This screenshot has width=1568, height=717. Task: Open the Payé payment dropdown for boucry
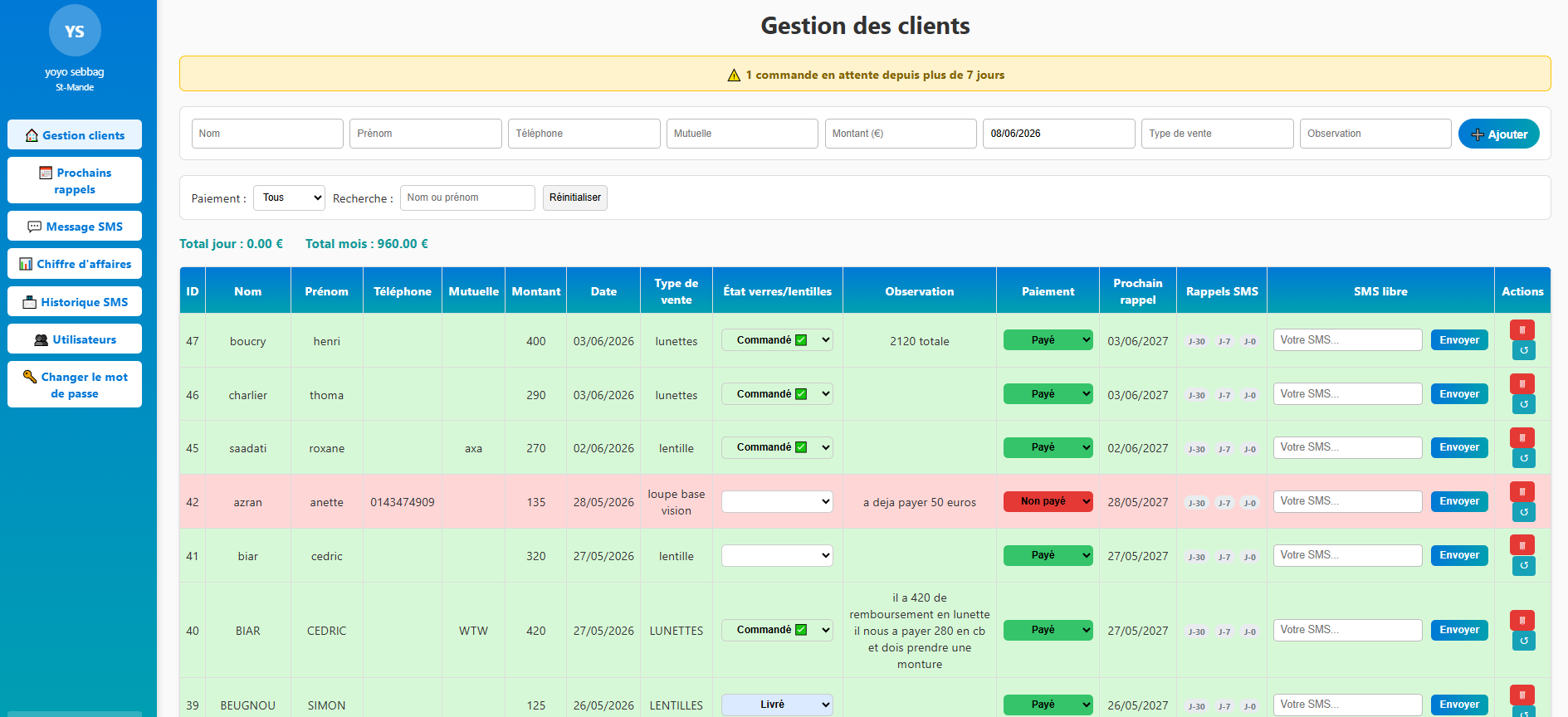point(1048,340)
